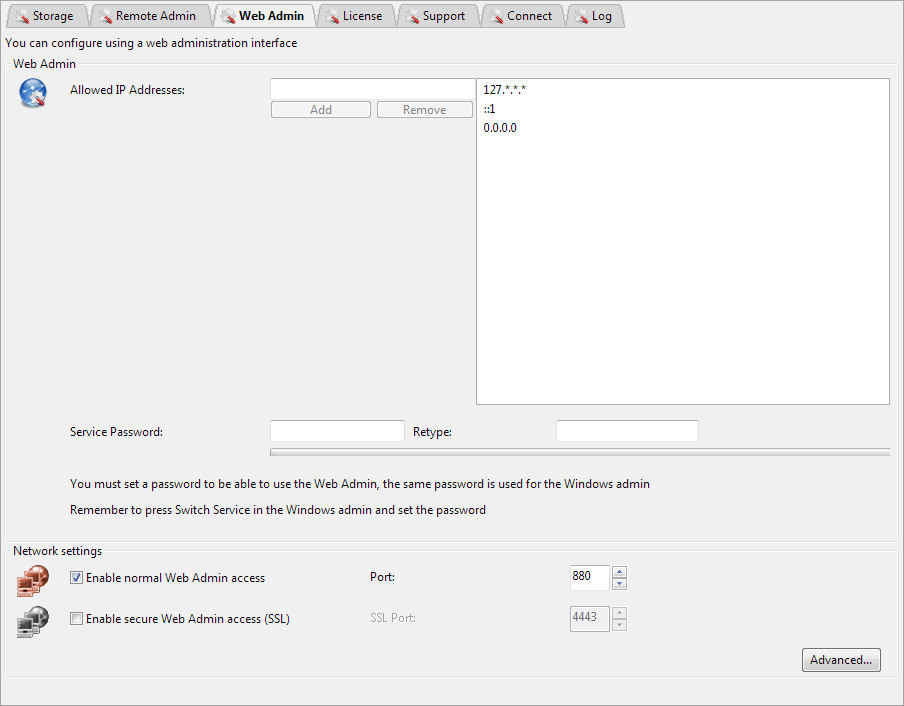Click the Port number field
The width and height of the screenshot is (904, 706).
(589, 577)
